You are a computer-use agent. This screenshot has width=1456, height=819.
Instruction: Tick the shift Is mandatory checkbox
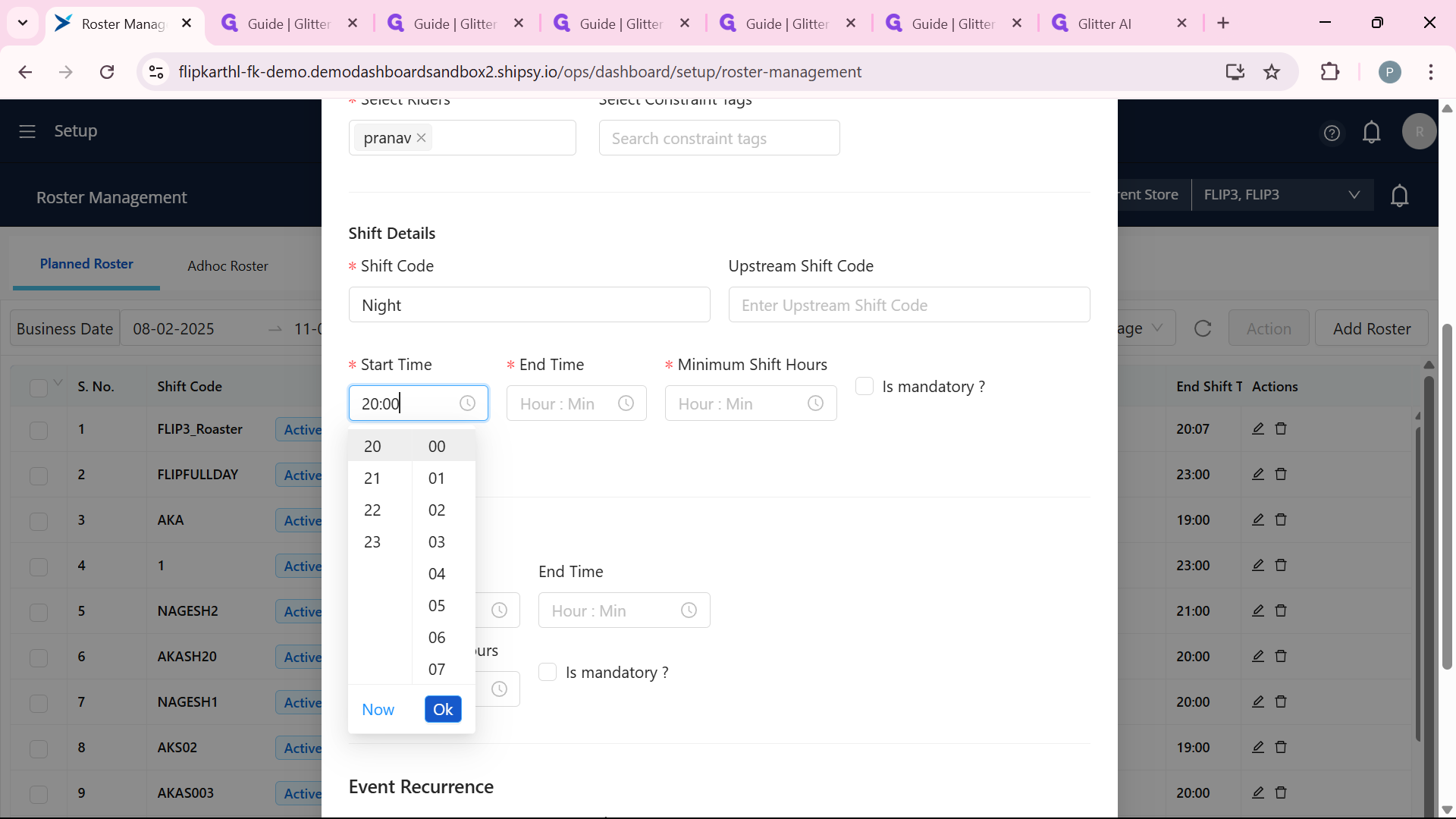[864, 386]
